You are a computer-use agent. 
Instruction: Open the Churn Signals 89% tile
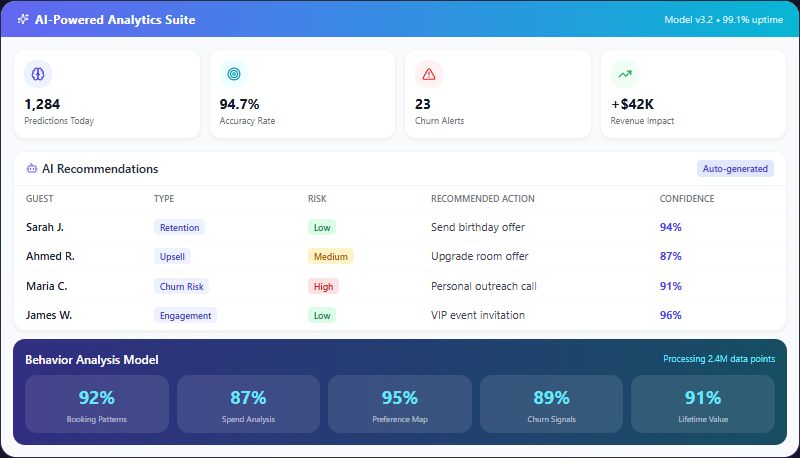[552, 404]
